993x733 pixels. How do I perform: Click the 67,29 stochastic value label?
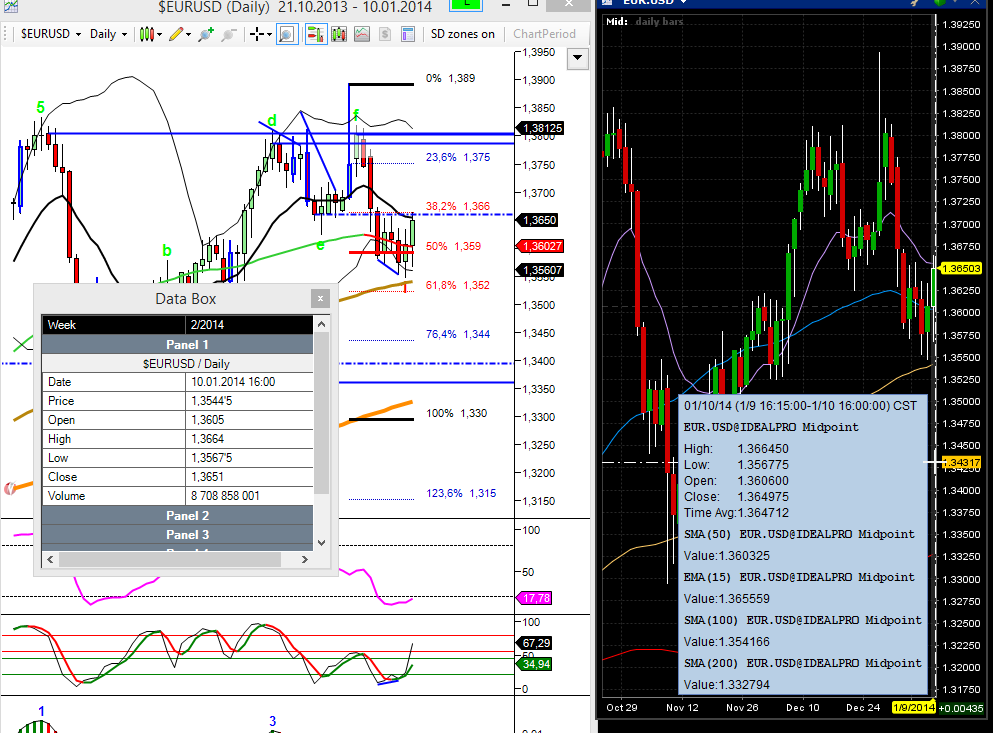pos(536,643)
